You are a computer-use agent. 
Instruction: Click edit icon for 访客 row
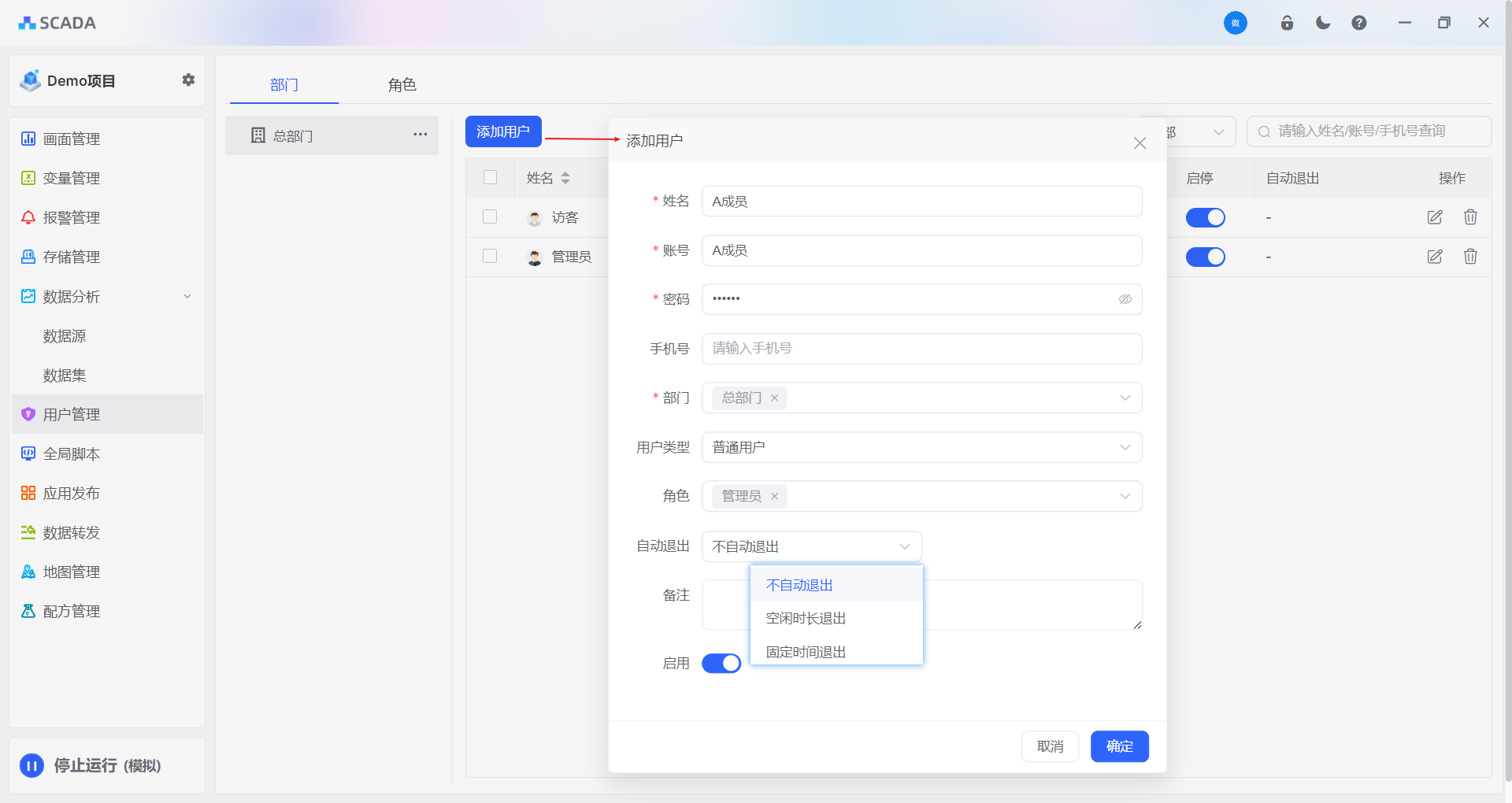1435,217
